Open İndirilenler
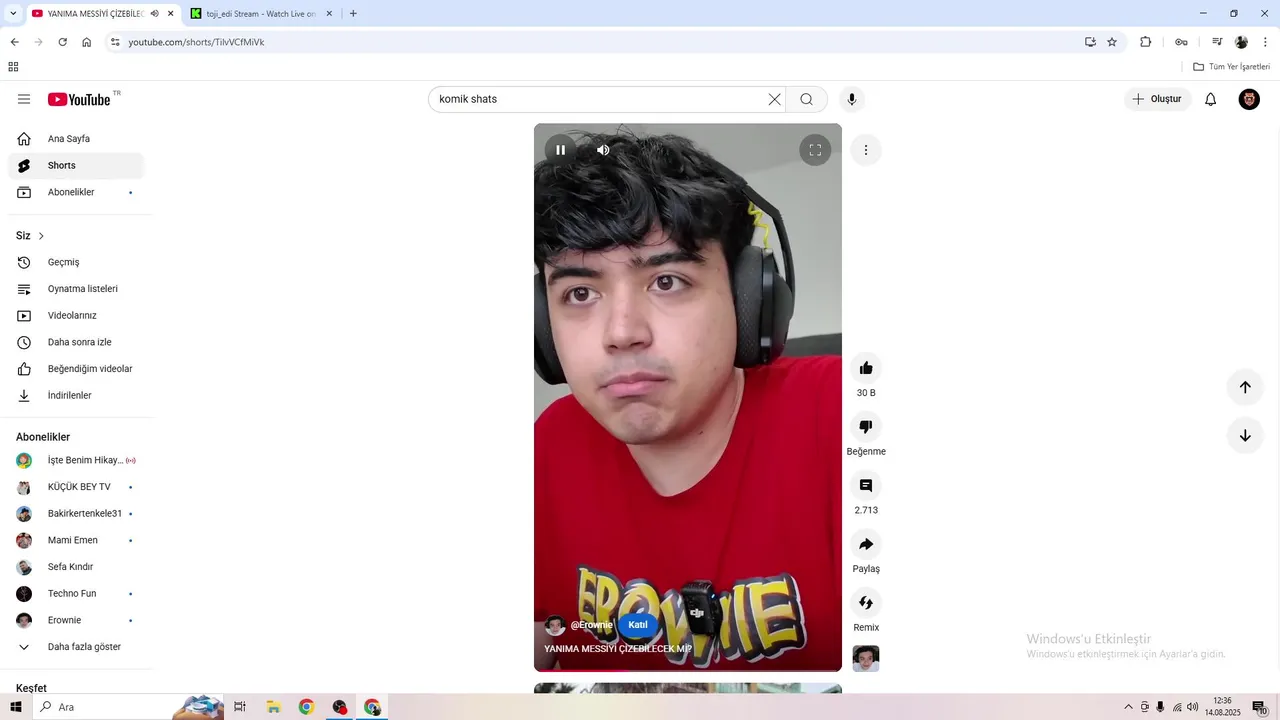Viewport: 1280px width, 720px height. coord(76,396)
